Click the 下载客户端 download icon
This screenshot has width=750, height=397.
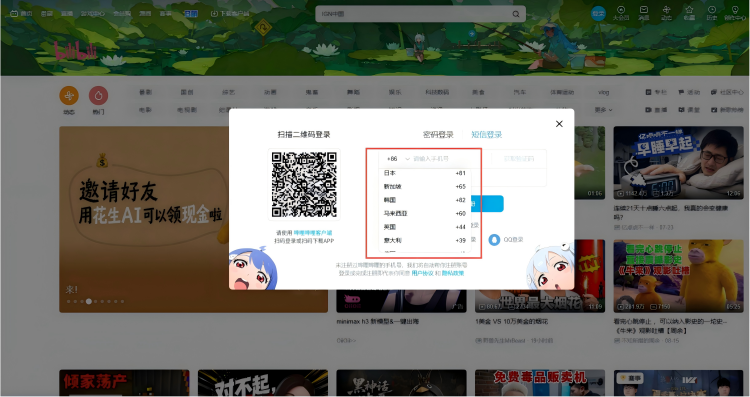pyautogui.click(x=214, y=14)
